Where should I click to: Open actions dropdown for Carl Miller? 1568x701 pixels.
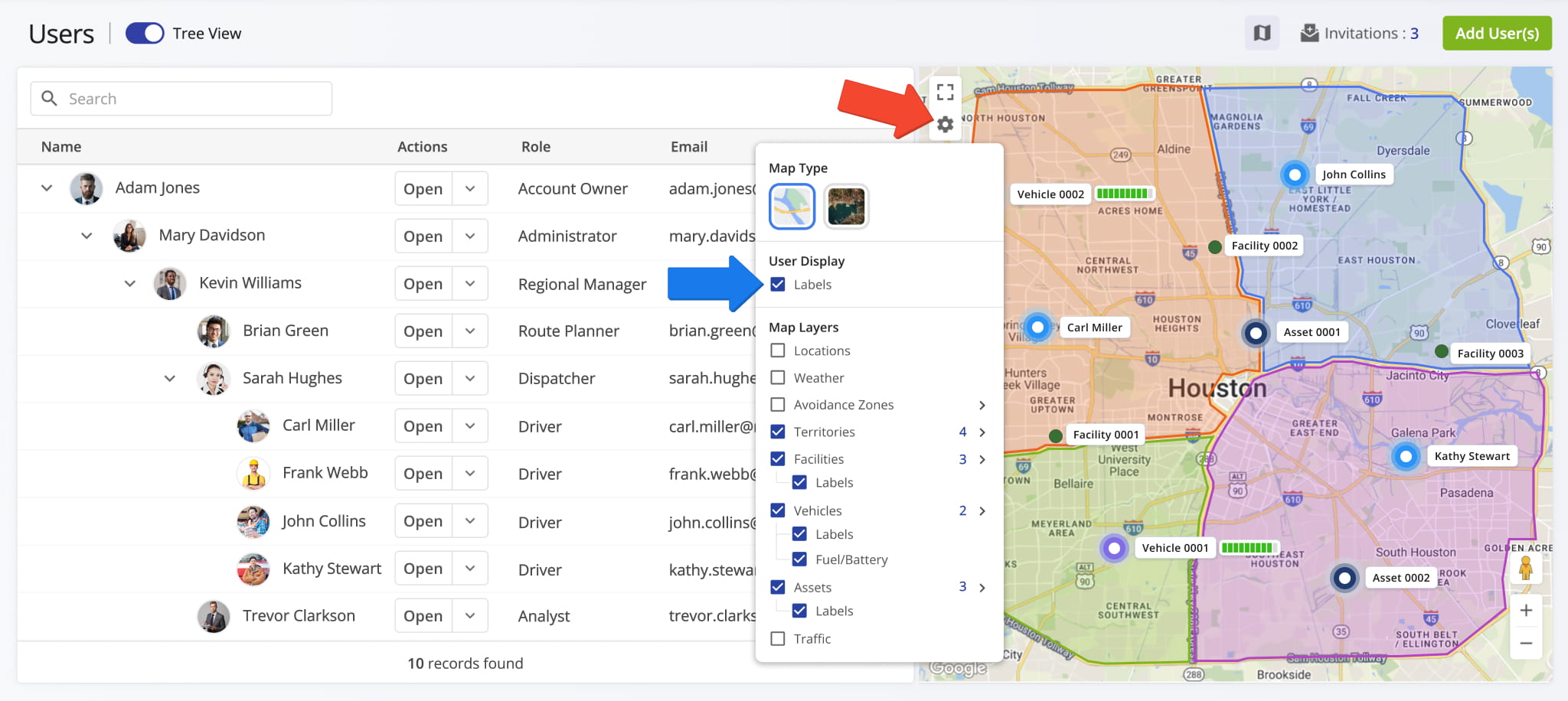470,425
